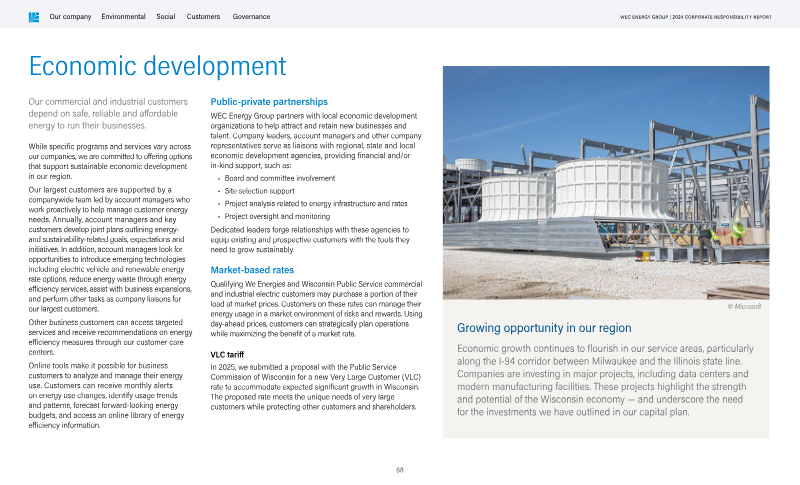
Task: Click the WEC Energy Group logo icon
Action: 34,17
